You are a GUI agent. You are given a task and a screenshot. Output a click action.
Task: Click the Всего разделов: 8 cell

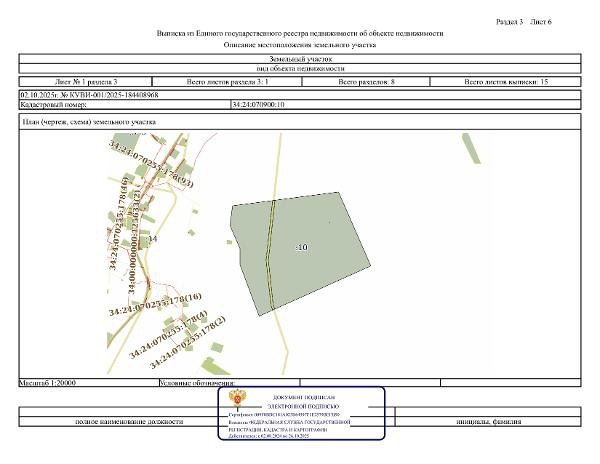366,81
